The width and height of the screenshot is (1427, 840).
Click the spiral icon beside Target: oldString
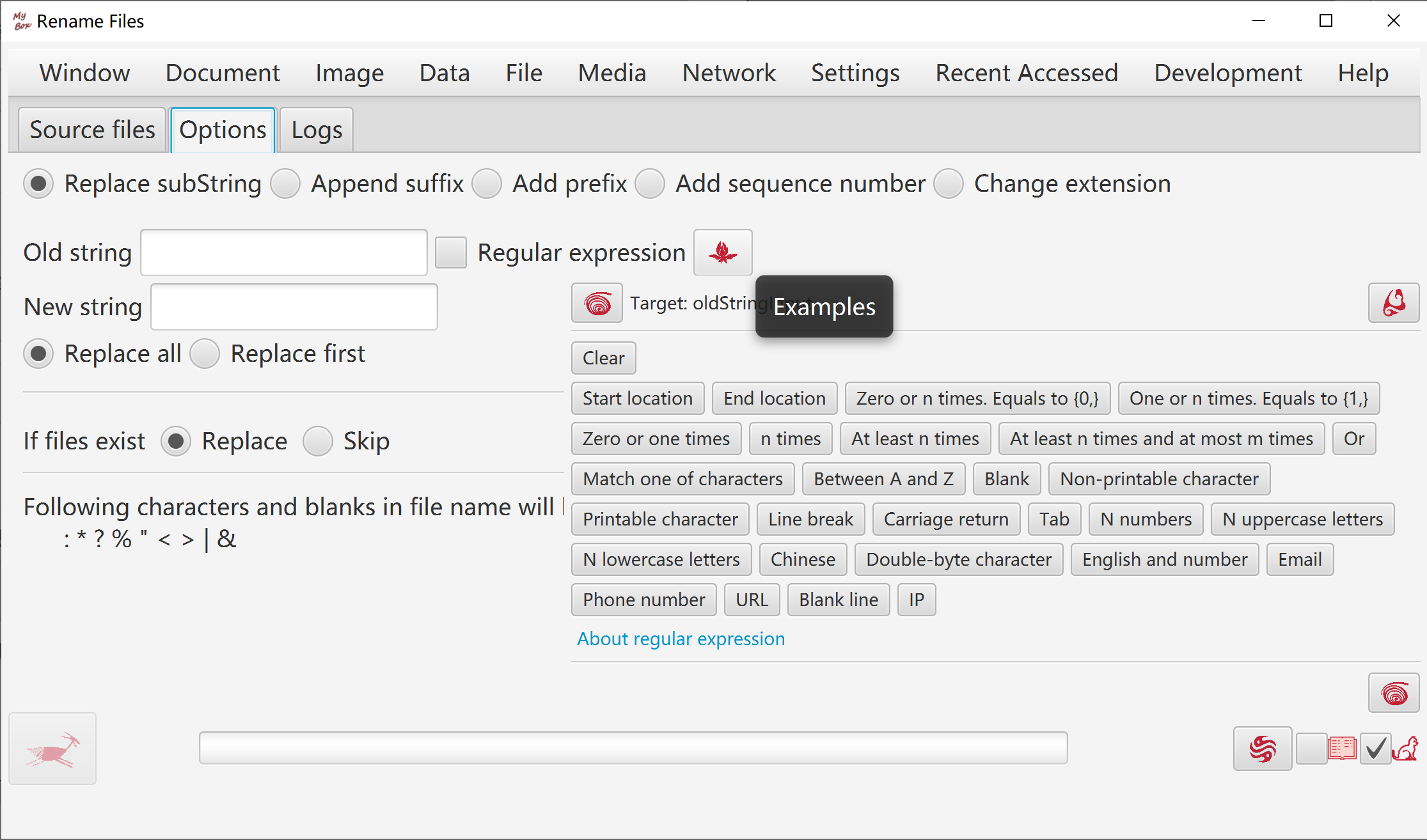(597, 303)
